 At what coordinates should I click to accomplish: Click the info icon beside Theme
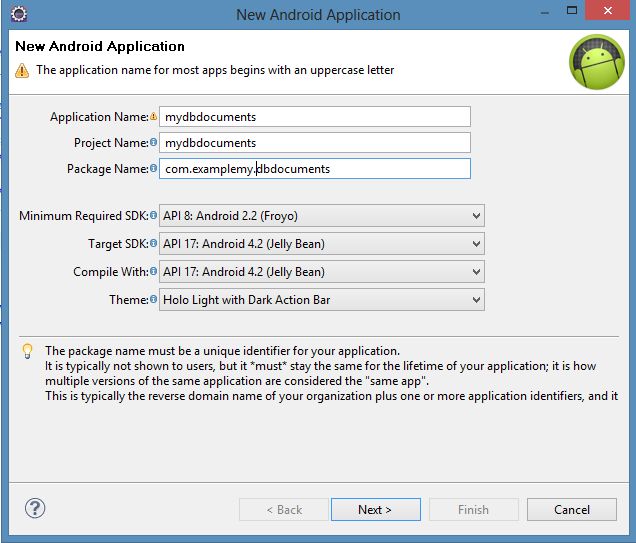click(153, 300)
